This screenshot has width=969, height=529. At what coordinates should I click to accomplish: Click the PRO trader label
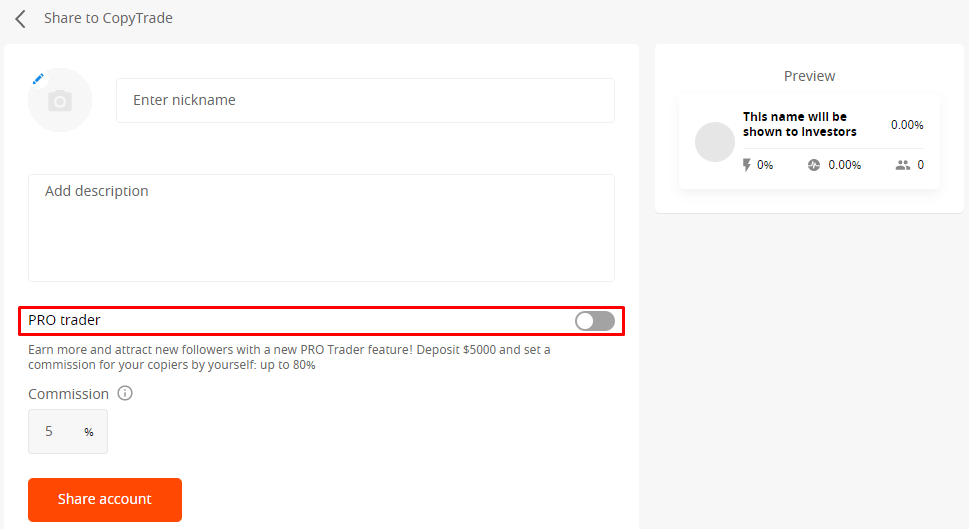[x=65, y=320]
